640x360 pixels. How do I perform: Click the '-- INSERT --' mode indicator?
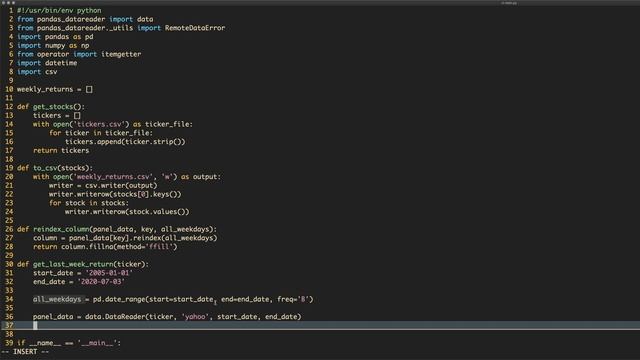25,352
